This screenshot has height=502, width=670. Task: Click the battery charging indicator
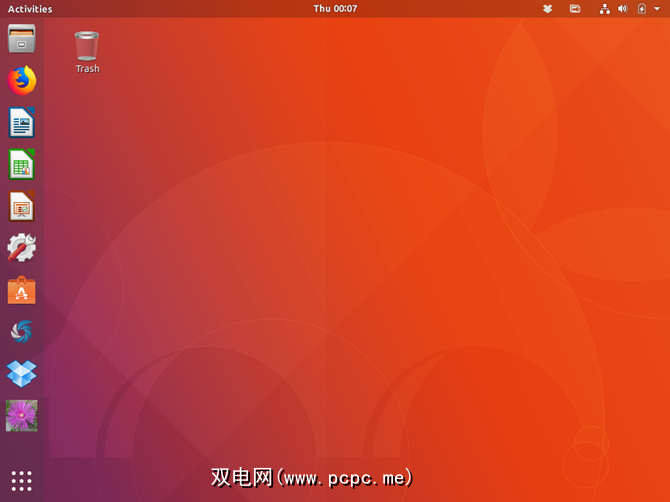(641, 9)
